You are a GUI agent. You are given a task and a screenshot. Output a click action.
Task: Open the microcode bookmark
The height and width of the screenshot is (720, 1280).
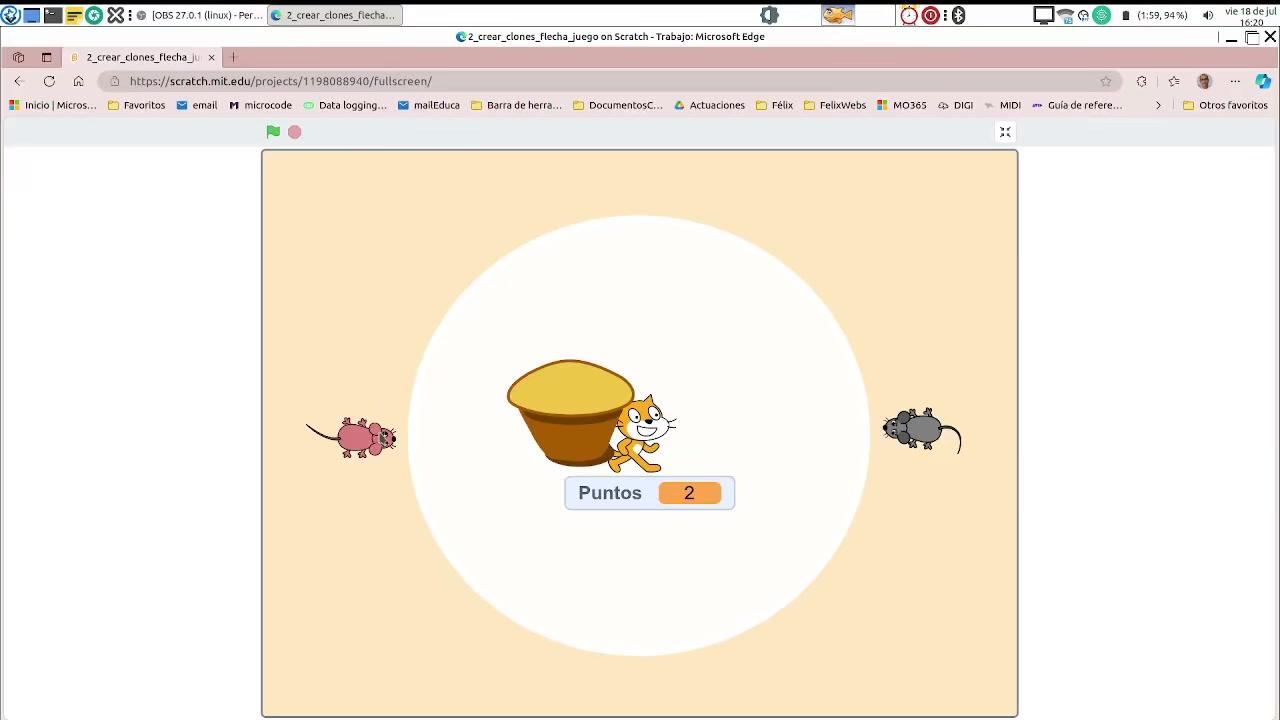260,105
